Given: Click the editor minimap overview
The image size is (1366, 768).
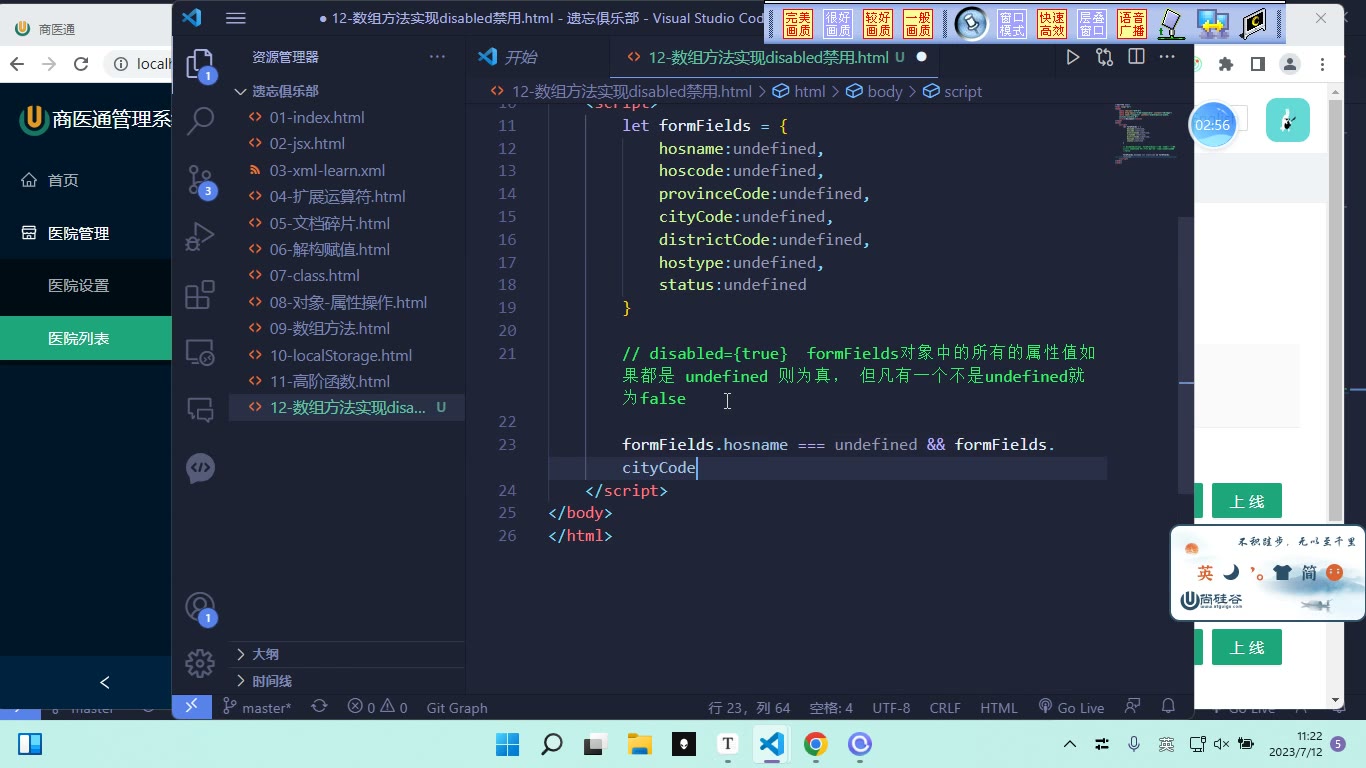Looking at the screenshot, I should click(1144, 134).
